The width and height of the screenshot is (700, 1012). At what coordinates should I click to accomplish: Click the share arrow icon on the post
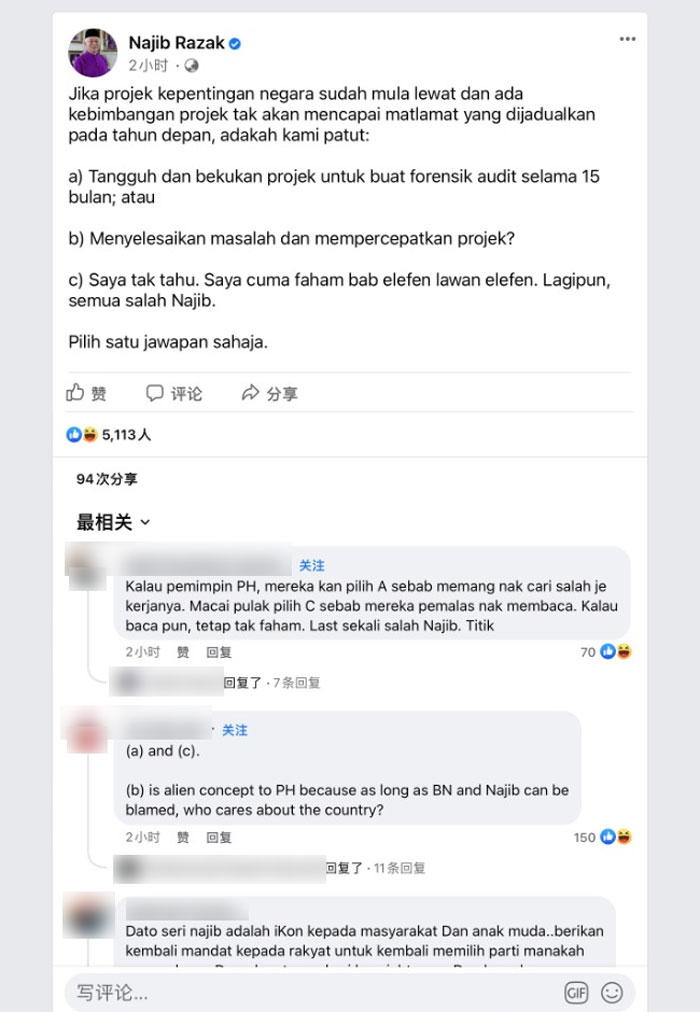click(250, 392)
